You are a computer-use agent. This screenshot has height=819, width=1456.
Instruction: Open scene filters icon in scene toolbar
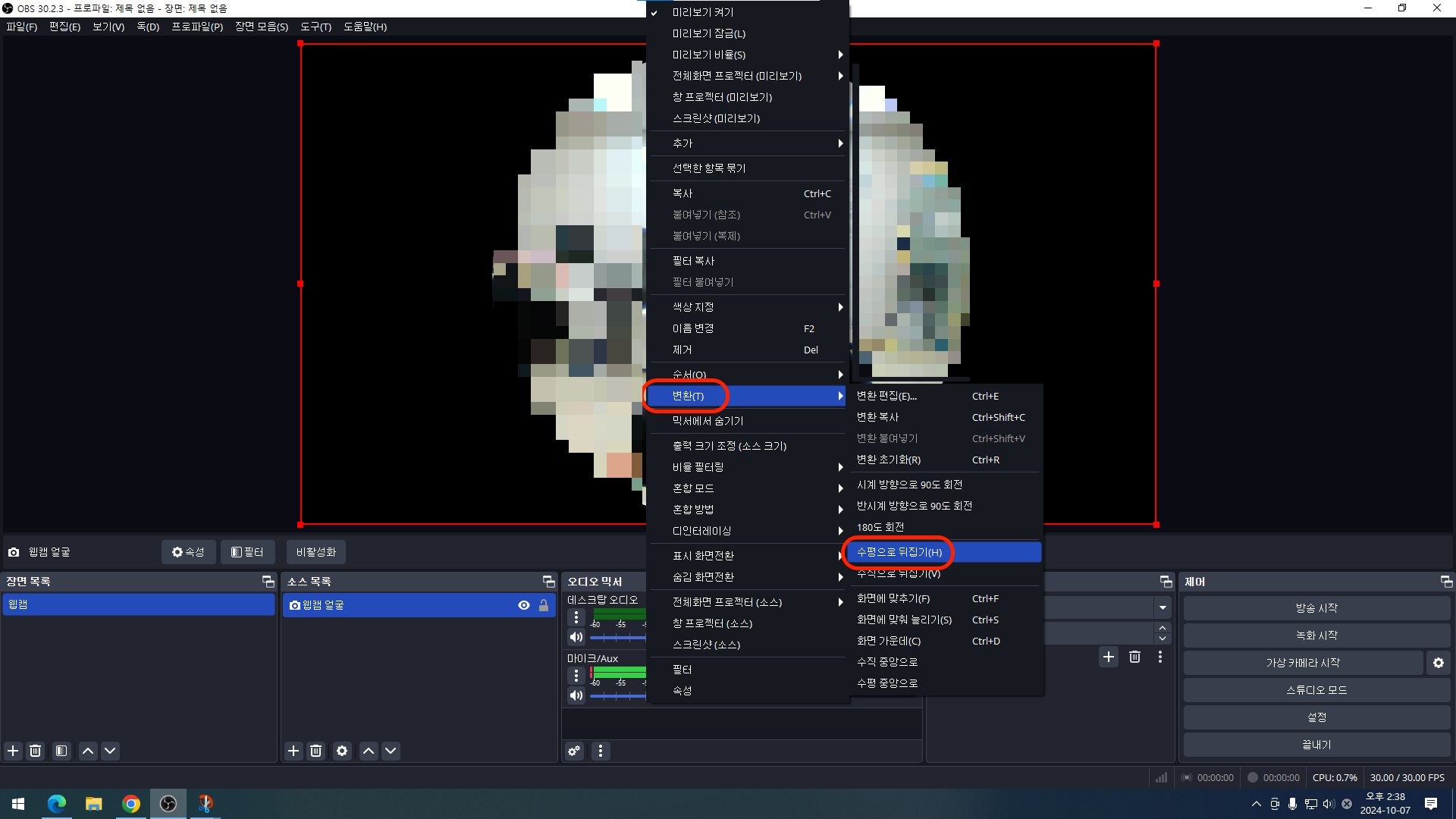point(61,751)
